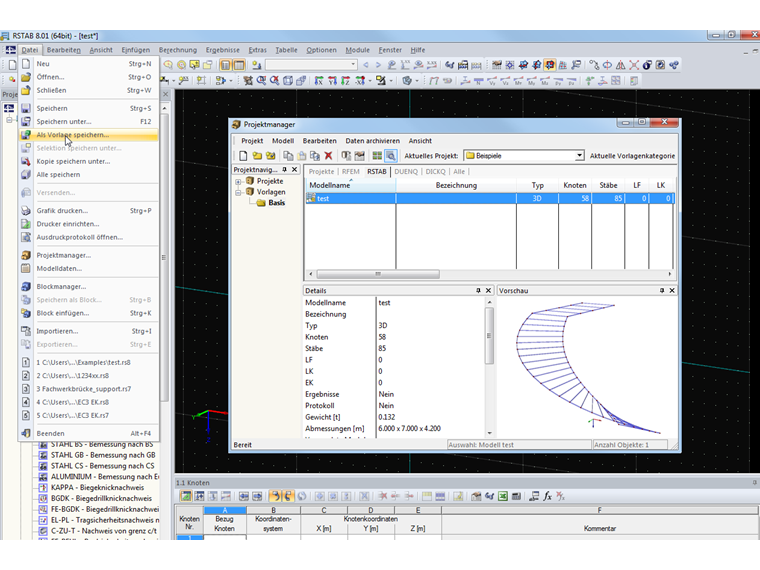
Task: Click the Bezeichnung column header
Action: [x=456, y=185]
